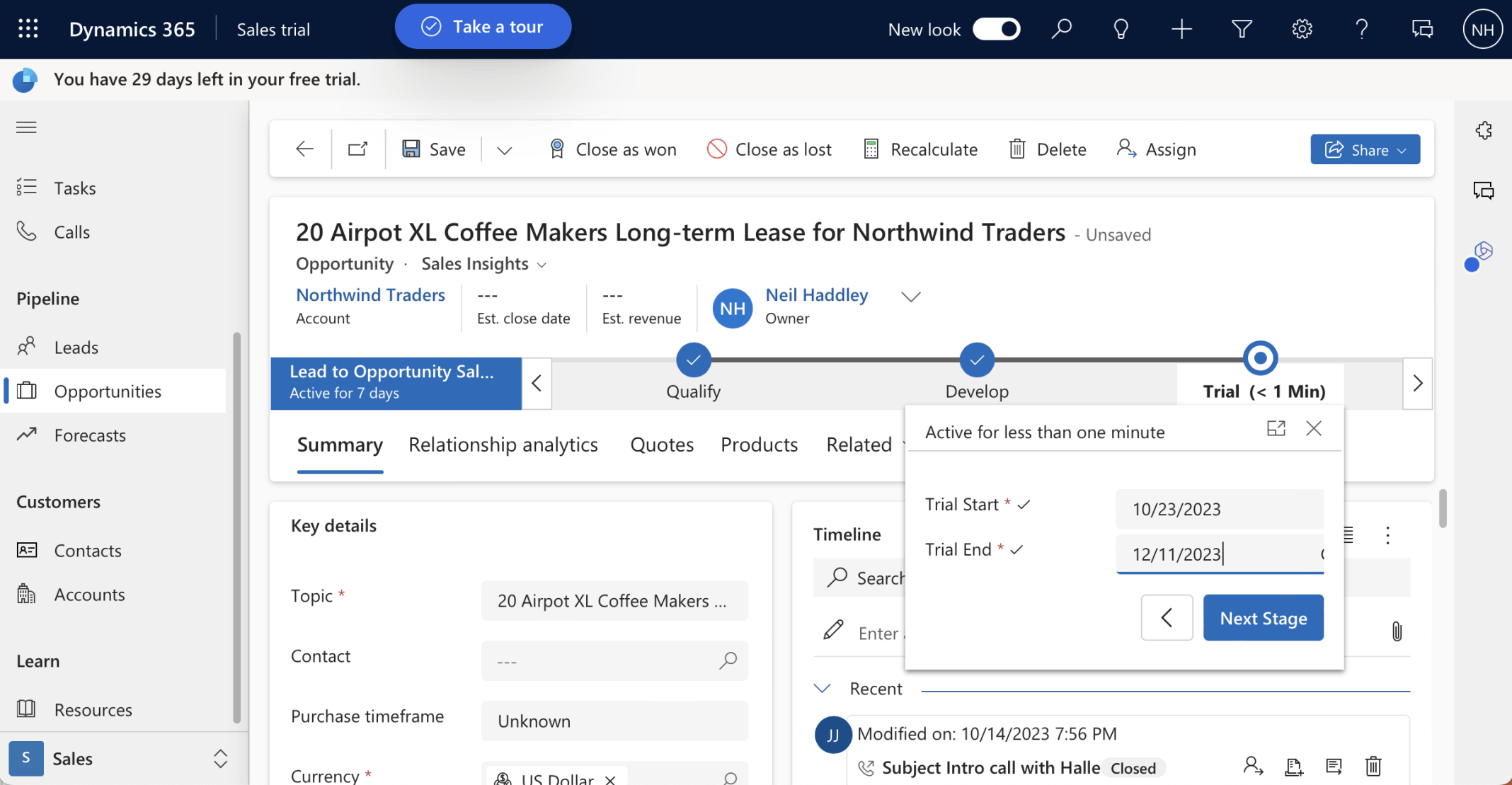Open the app launcher waffle grid
This screenshot has height=785, width=1512.
(28, 29)
